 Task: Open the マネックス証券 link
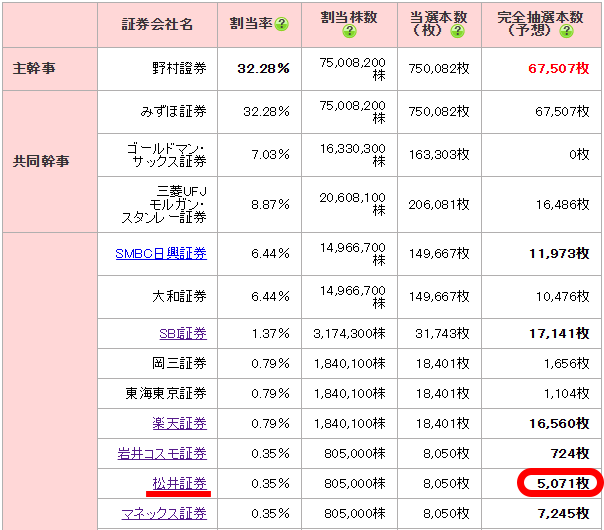(x=164, y=514)
